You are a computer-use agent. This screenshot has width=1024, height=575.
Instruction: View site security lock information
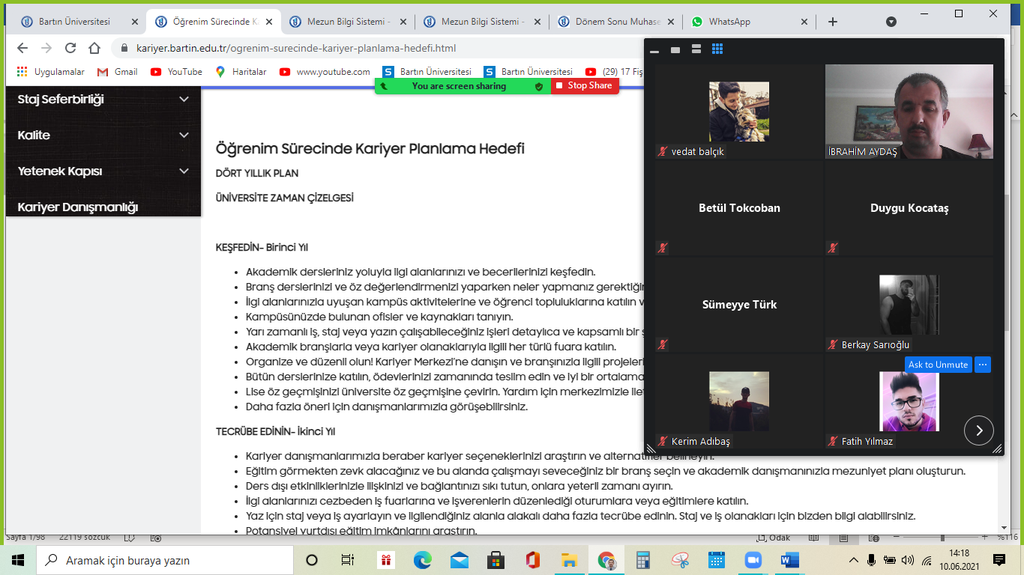(x=124, y=48)
